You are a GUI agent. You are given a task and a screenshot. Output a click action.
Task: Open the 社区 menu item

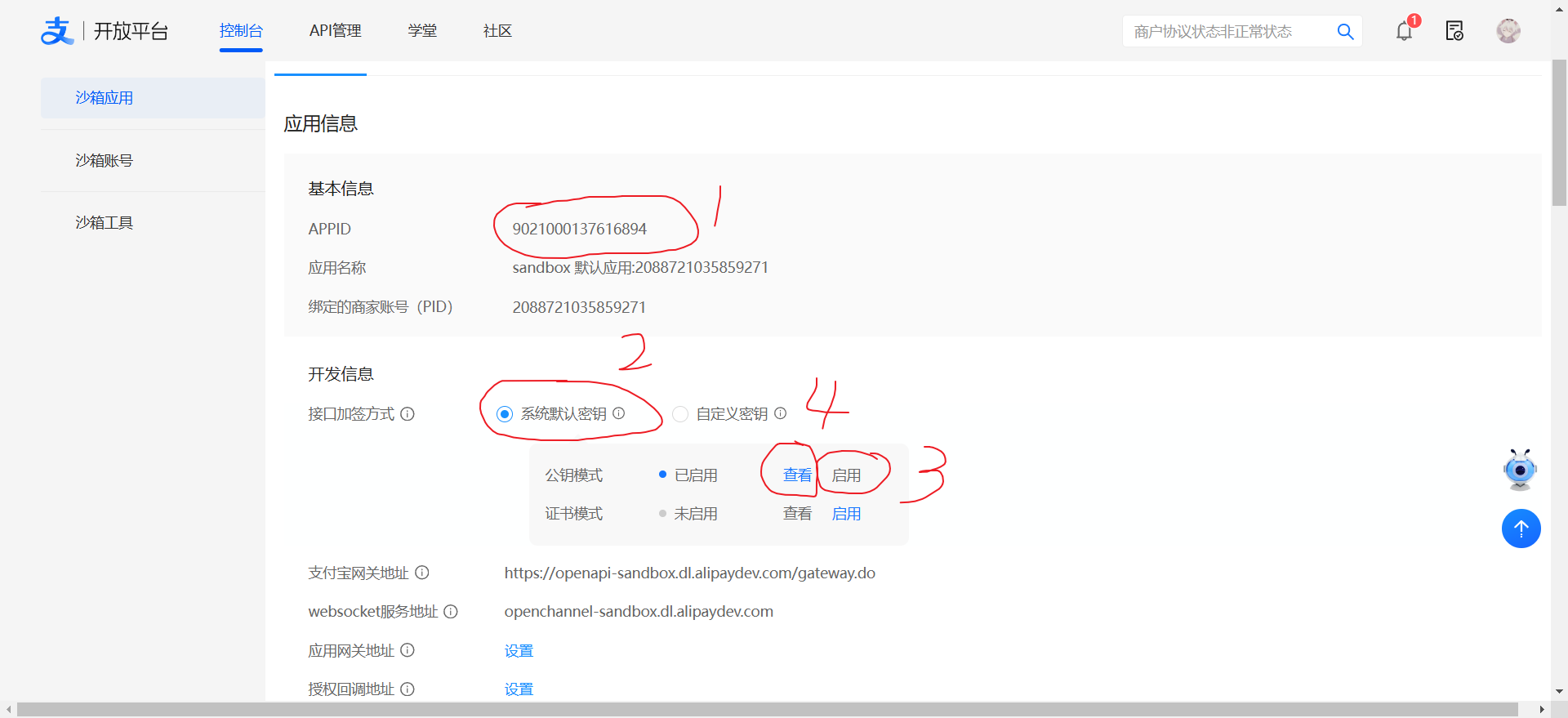(497, 31)
